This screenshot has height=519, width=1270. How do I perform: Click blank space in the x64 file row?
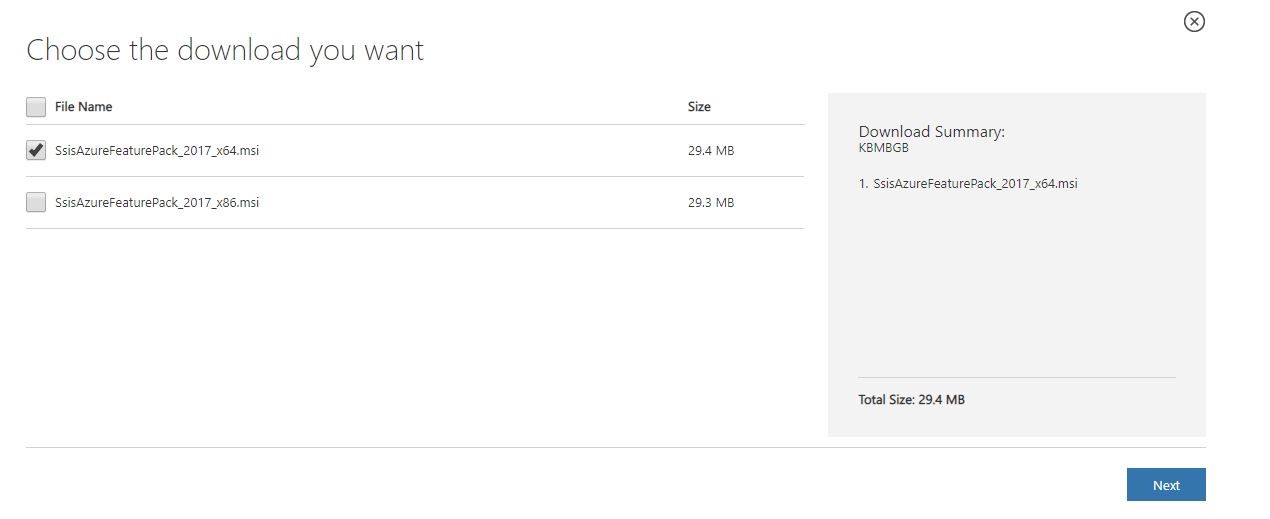tap(470, 151)
